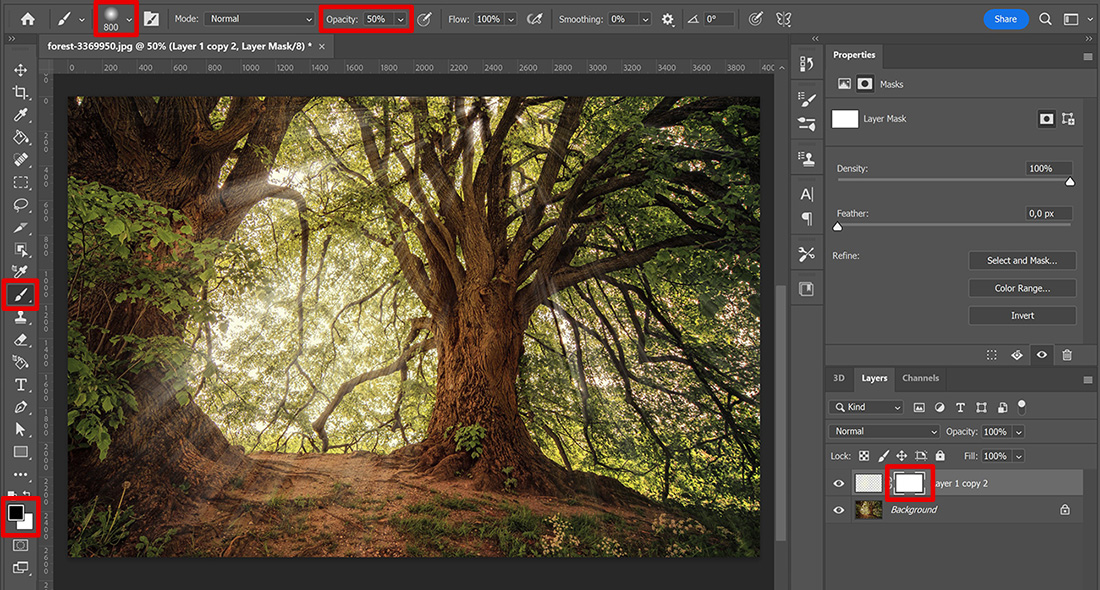1100x590 pixels.
Task: Open the layer blend mode dropdown
Action: click(x=883, y=431)
